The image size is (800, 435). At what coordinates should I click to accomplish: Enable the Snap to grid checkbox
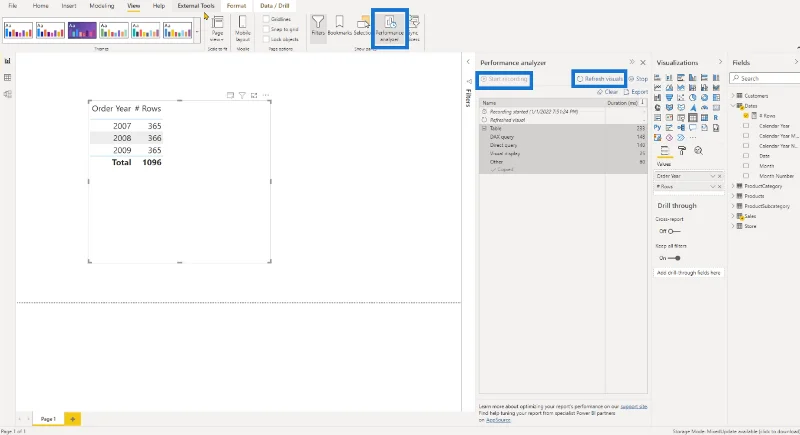266,29
